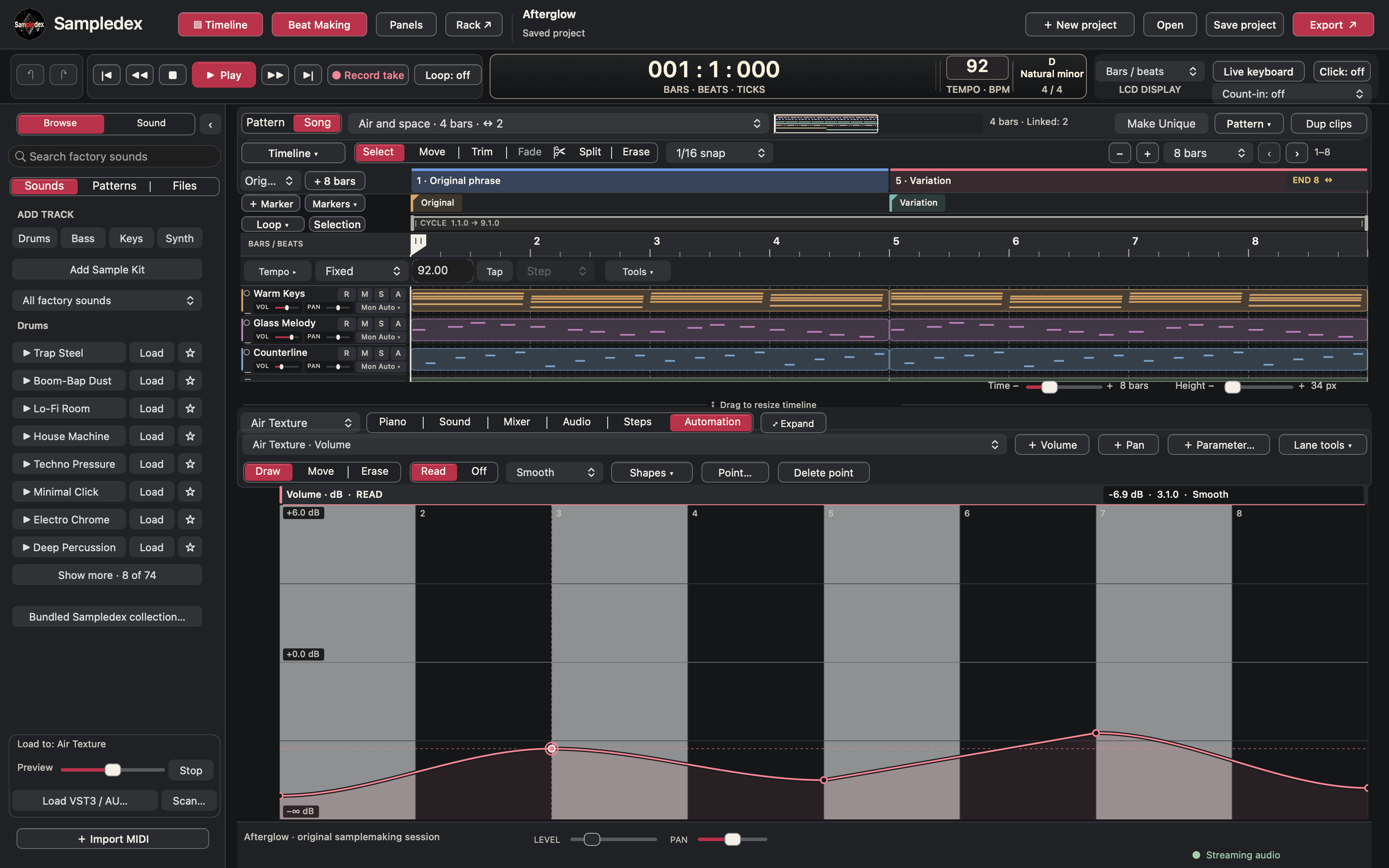The width and height of the screenshot is (1389, 868).
Task: Star the Deep Percussion kit
Action: 190,547
